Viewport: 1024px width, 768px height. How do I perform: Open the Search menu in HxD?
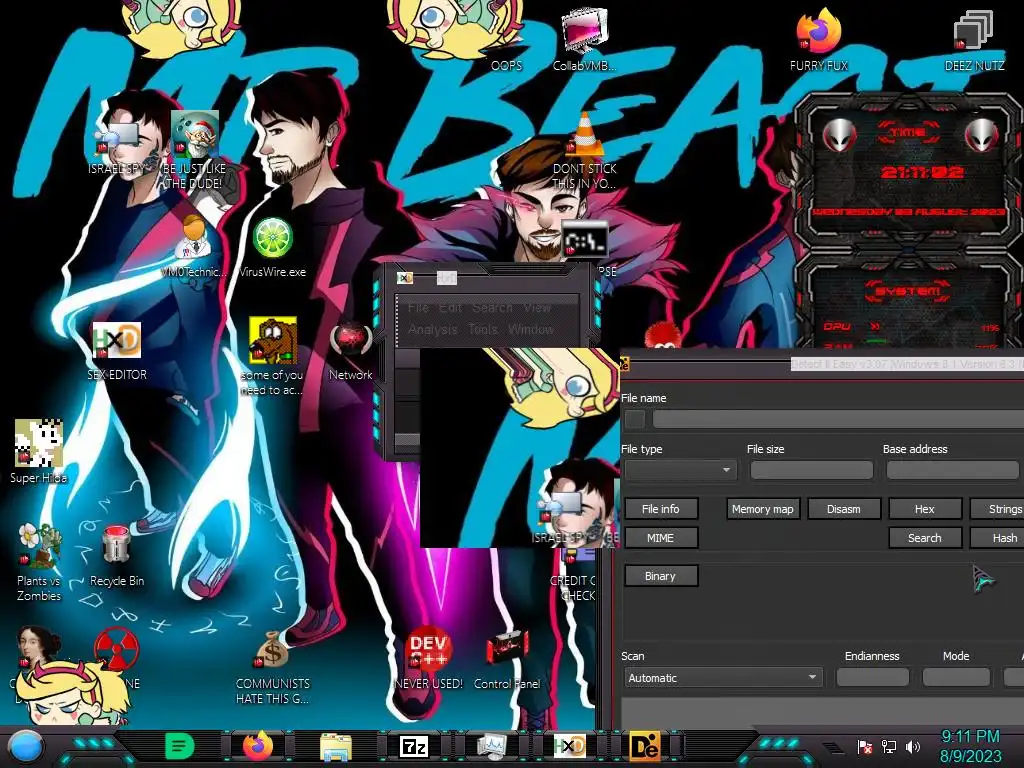click(492, 307)
